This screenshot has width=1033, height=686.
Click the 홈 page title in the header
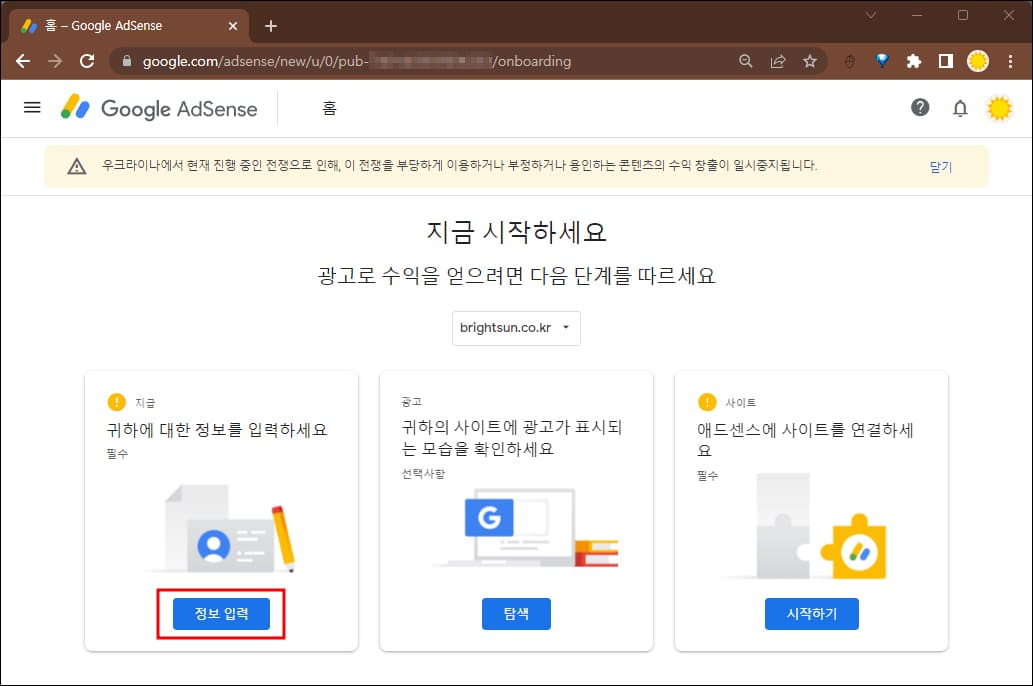point(329,108)
